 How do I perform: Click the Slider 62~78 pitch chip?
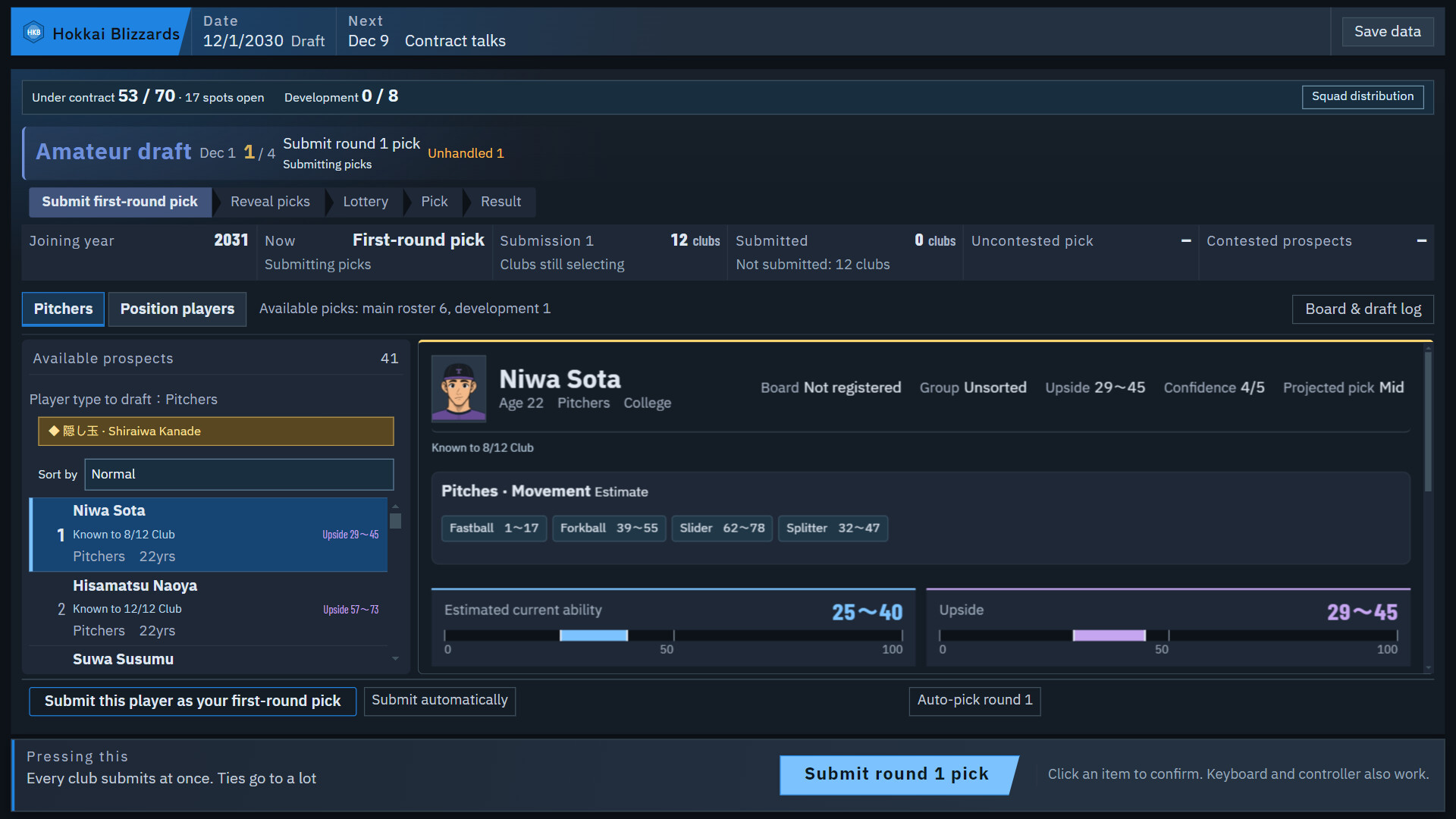722,528
